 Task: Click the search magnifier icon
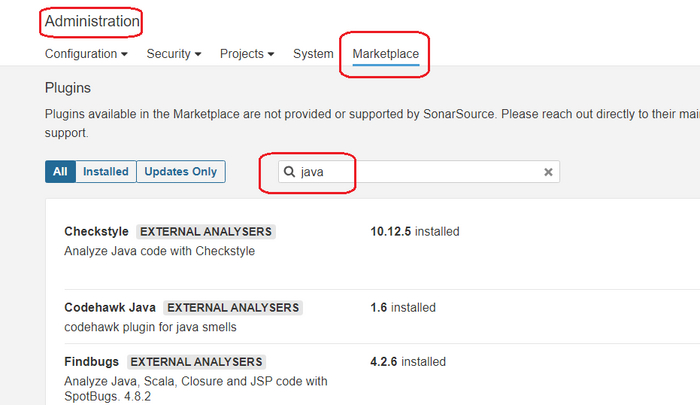tap(290, 172)
